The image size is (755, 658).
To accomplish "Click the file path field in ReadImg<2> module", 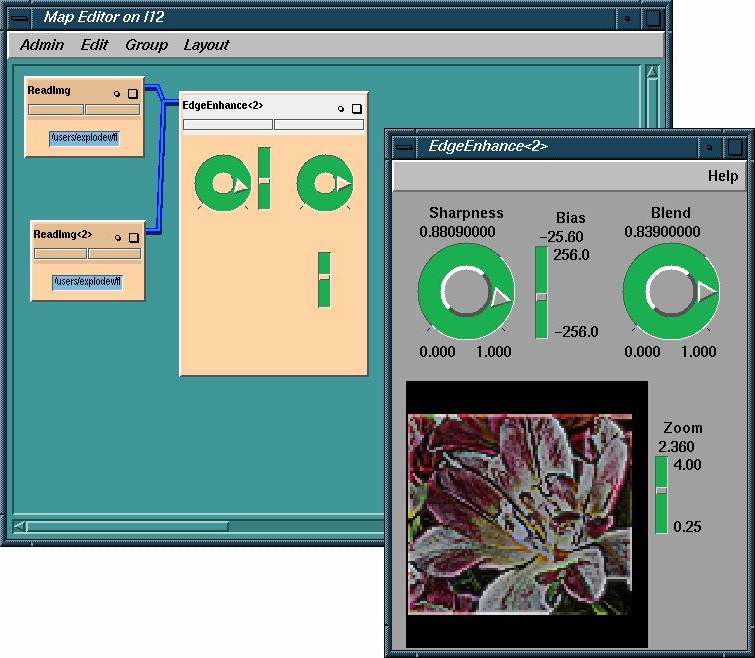I will point(87,282).
